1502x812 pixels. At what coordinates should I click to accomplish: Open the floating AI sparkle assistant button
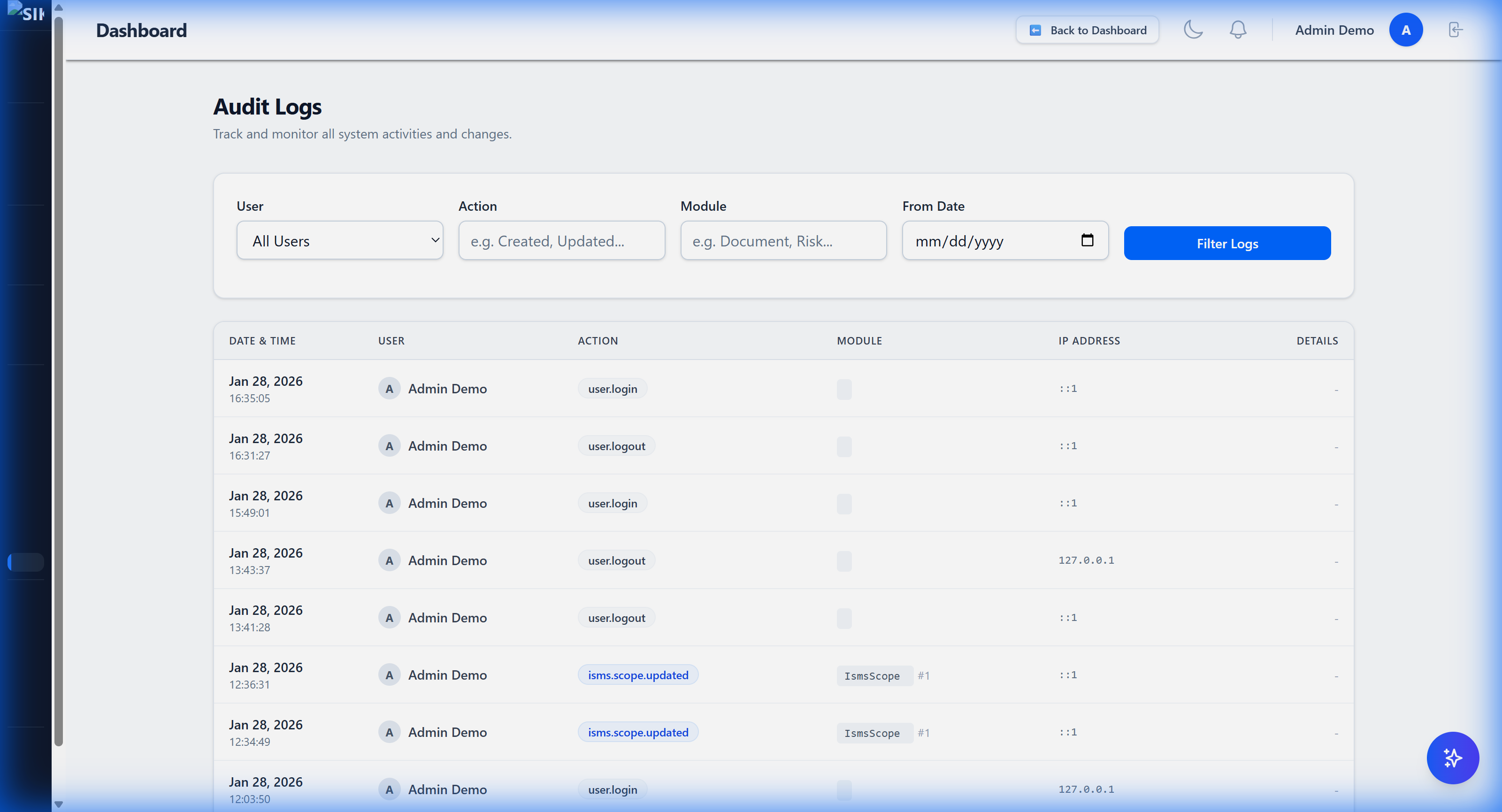(1453, 758)
